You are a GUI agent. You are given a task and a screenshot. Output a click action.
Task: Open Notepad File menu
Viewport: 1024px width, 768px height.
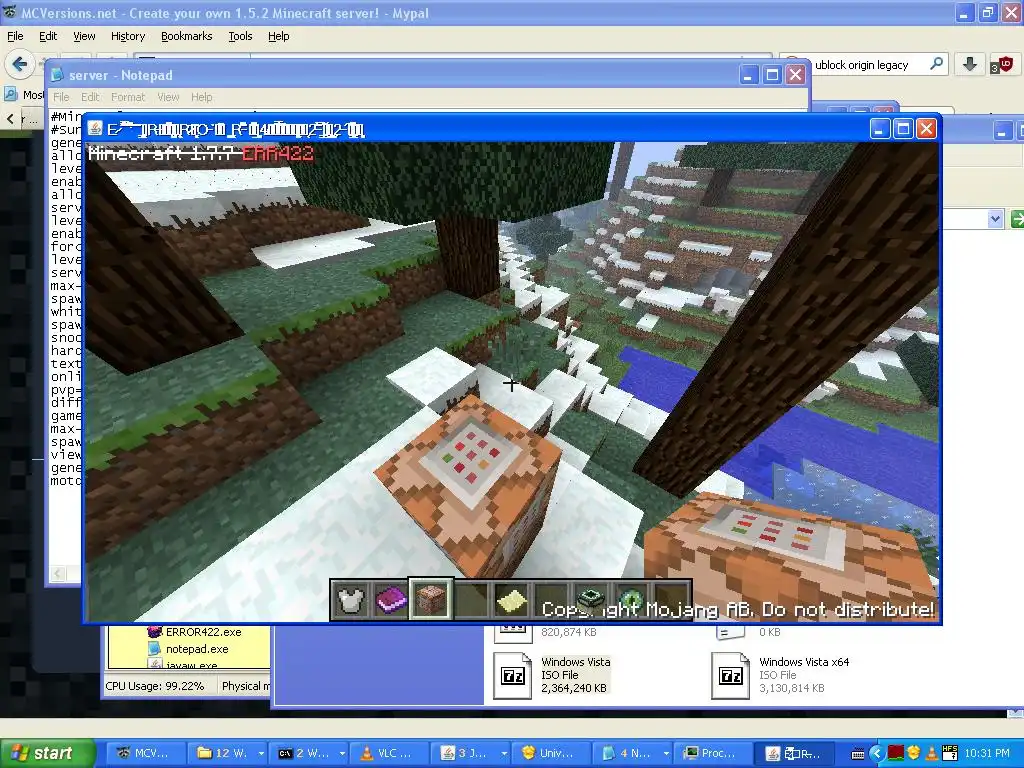pyautogui.click(x=61, y=97)
